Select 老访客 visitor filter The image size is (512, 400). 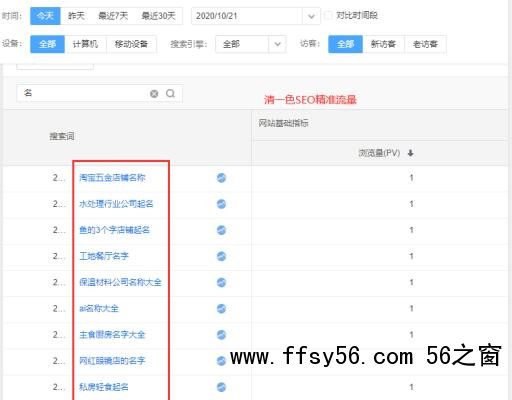pos(425,44)
